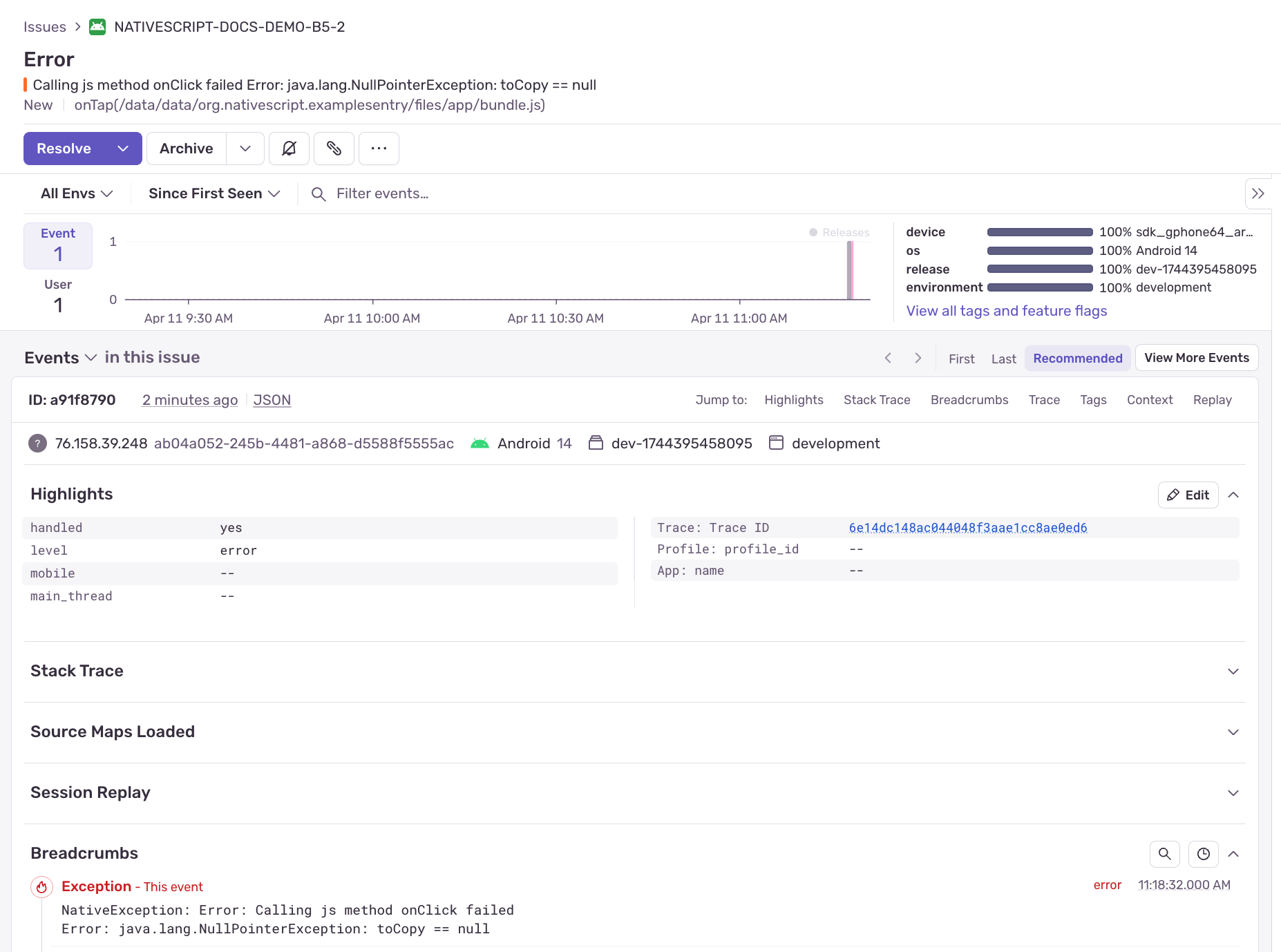The height and width of the screenshot is (952, 1281).
Task: Click the Resolve button
Action: 64,149
